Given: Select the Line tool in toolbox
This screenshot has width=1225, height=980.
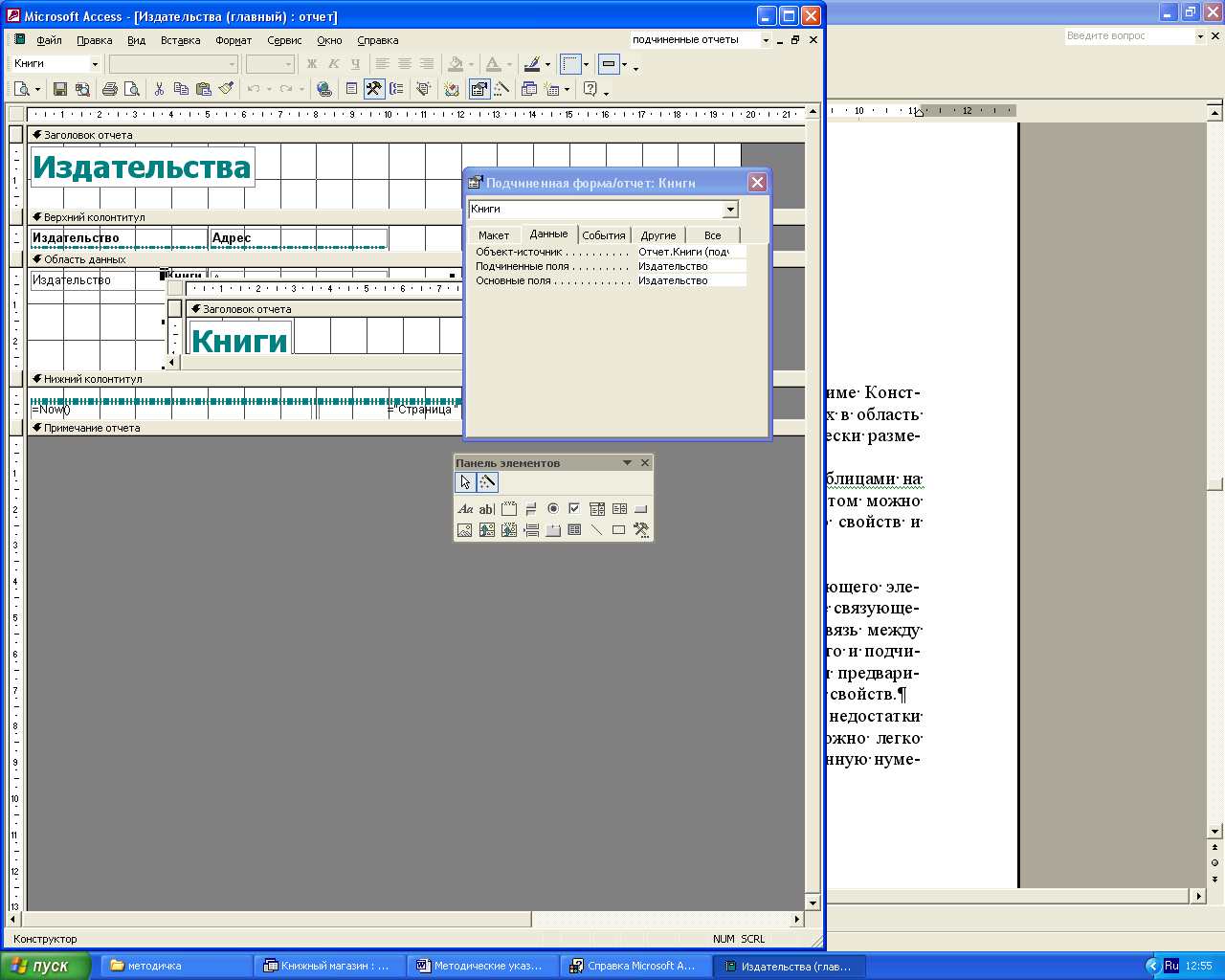Looking at the screenshot, I should [597, 530].
